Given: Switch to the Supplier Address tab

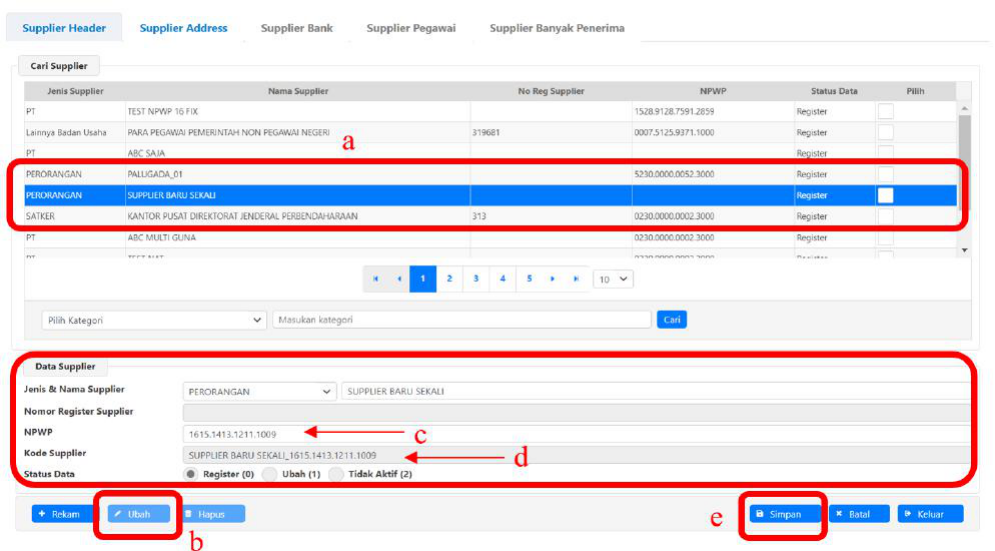Looking at the screenshot, I should [x=183, y=28].
